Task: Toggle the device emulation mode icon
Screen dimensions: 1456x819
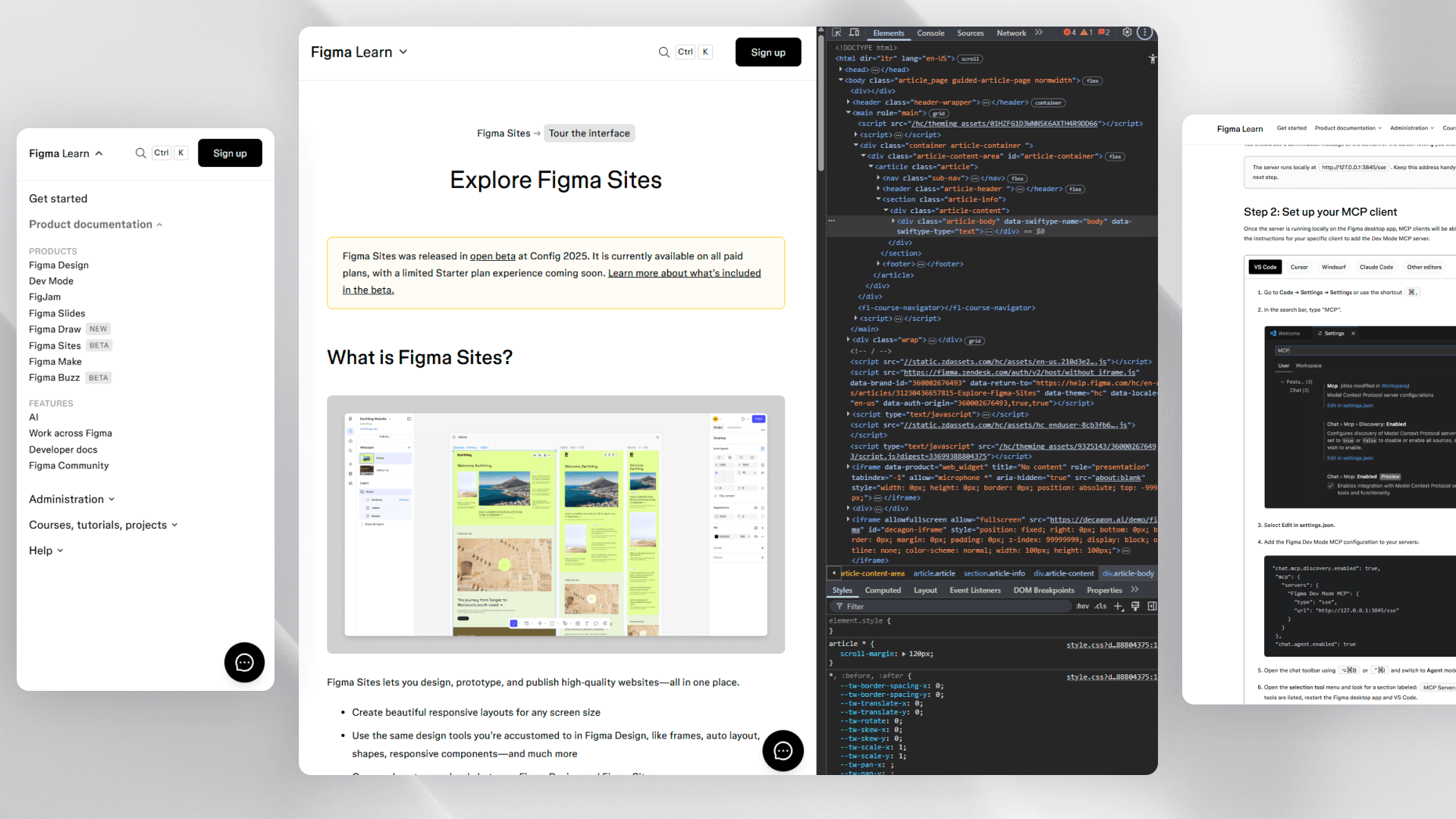Action: 854,33
